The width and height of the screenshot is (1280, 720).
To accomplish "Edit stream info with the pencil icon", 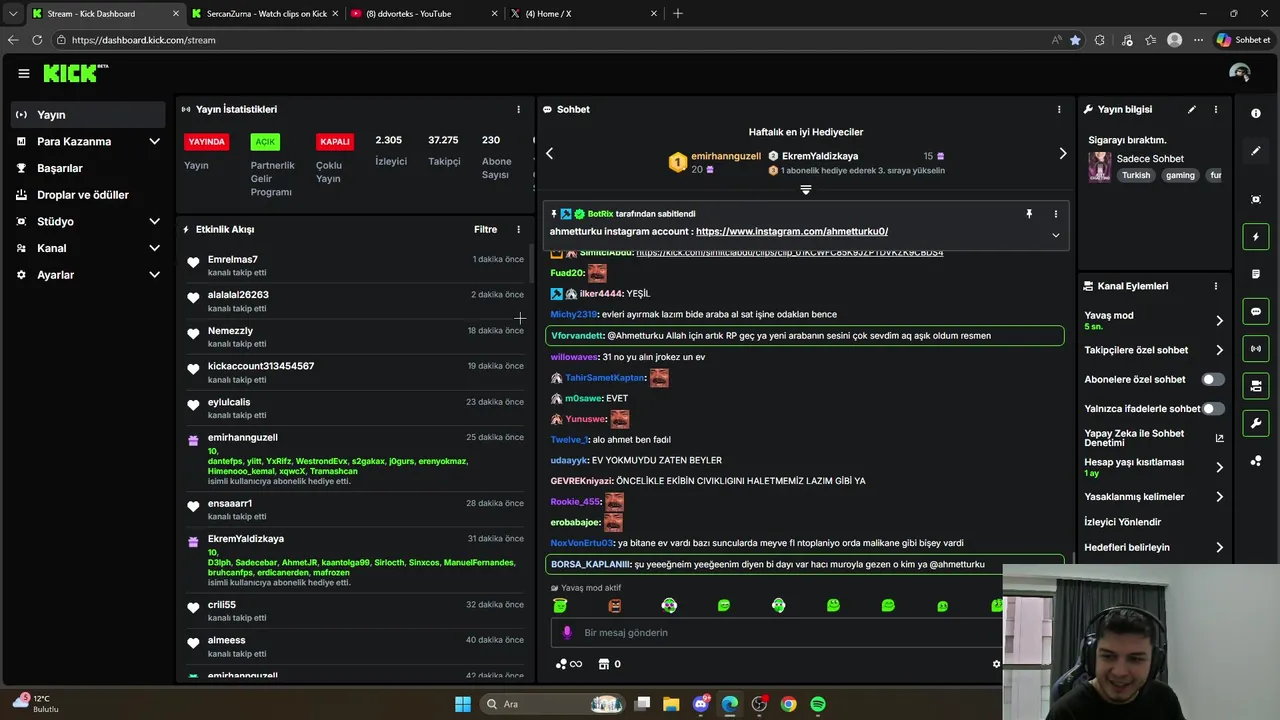I will (x=1191, y=109).
